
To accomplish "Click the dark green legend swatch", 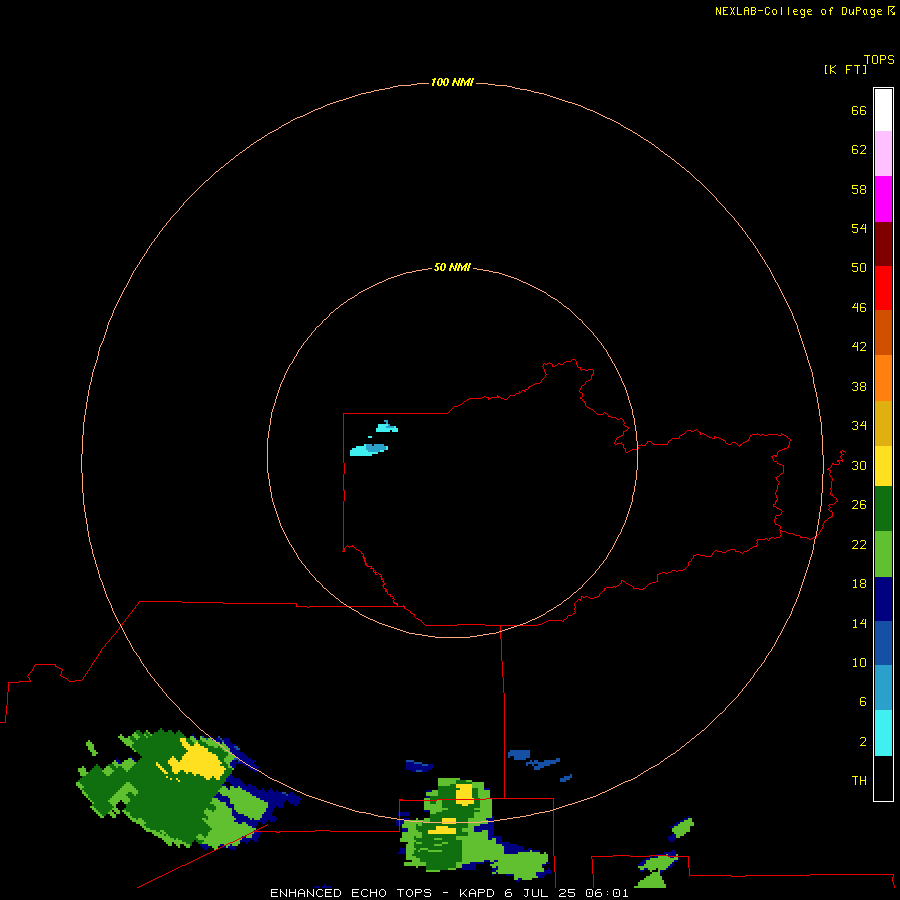I will 883,509.
